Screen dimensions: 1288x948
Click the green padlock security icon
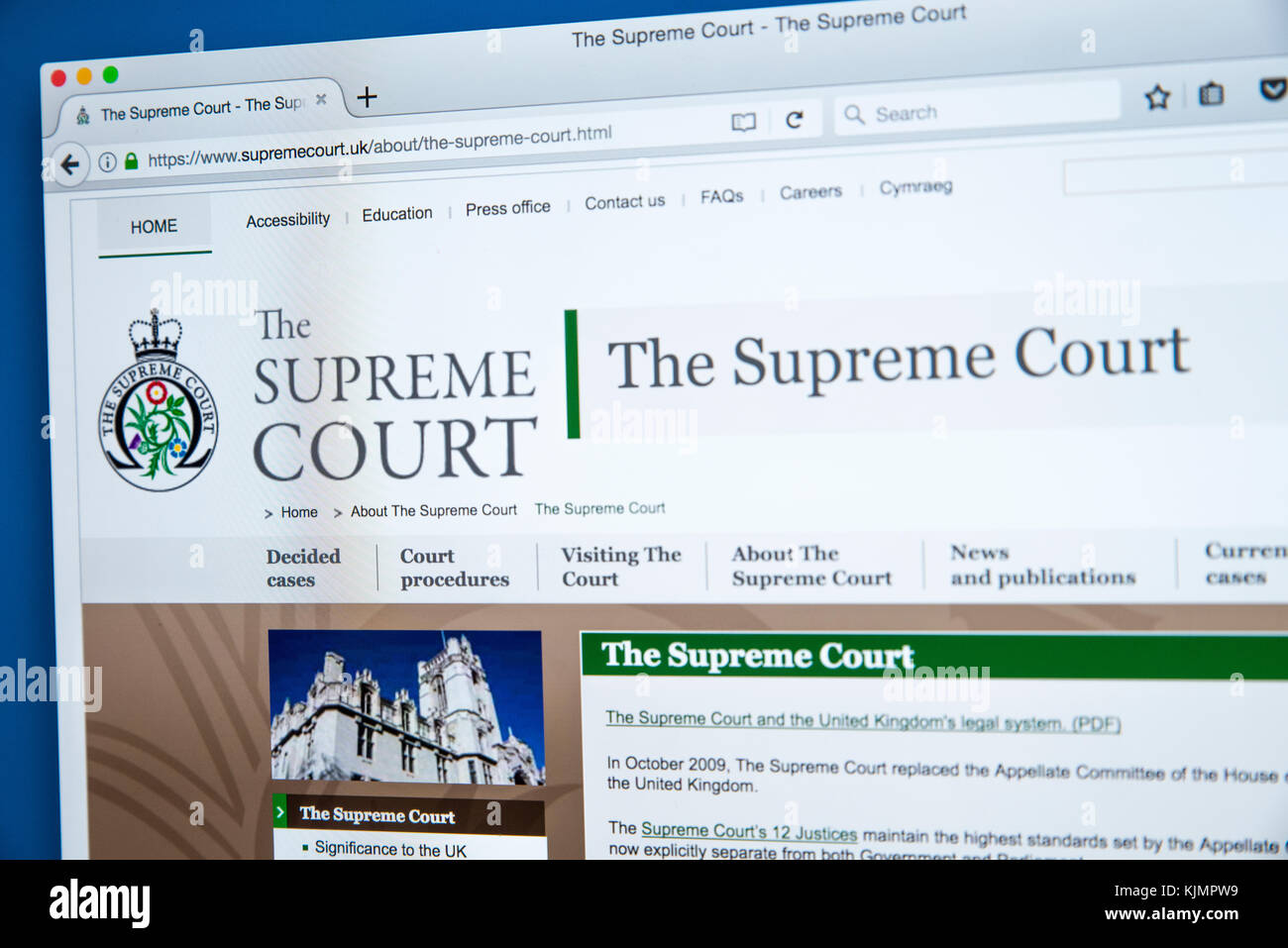click(131, 160)
